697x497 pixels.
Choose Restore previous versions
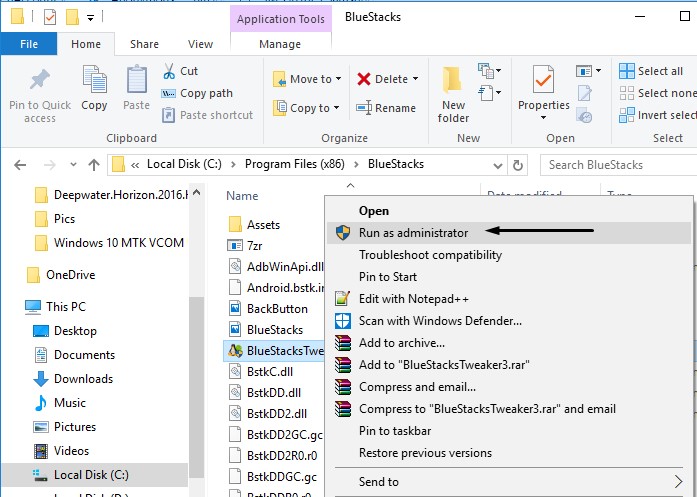click(509, 453)
